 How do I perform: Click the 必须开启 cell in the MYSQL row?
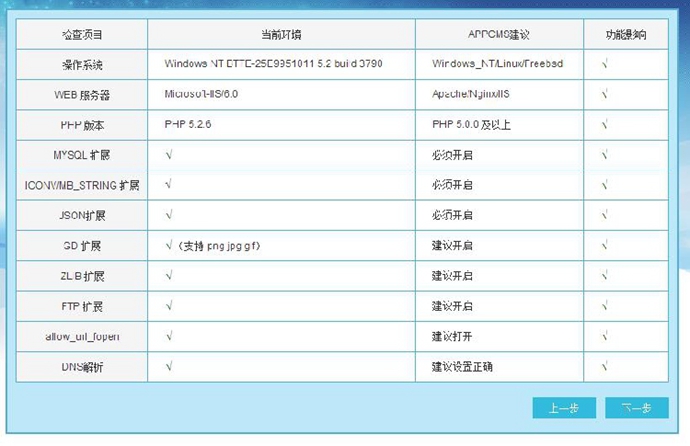click(x=452, y=155)
